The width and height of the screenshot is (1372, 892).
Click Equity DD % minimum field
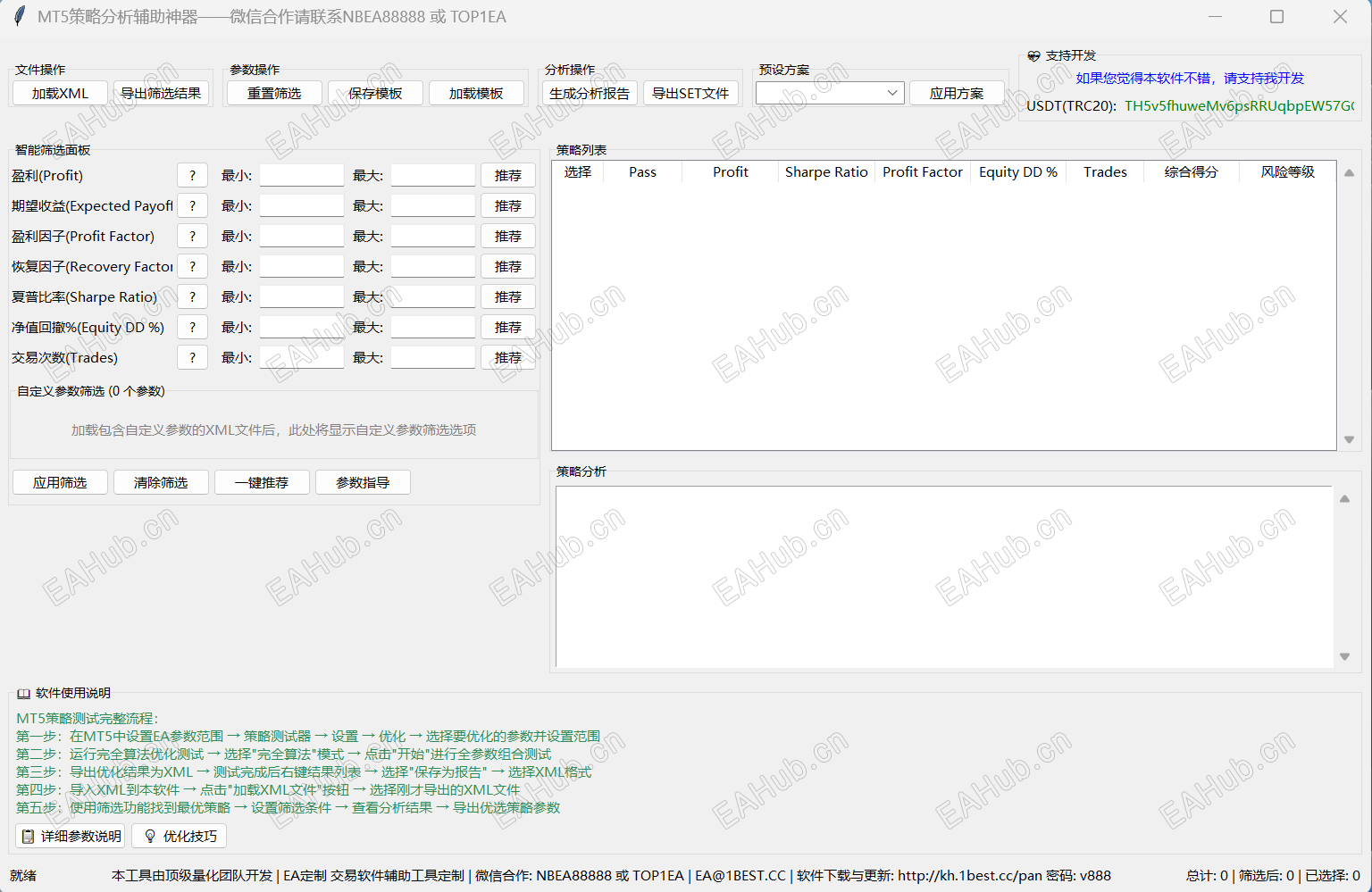pos(302,328)
